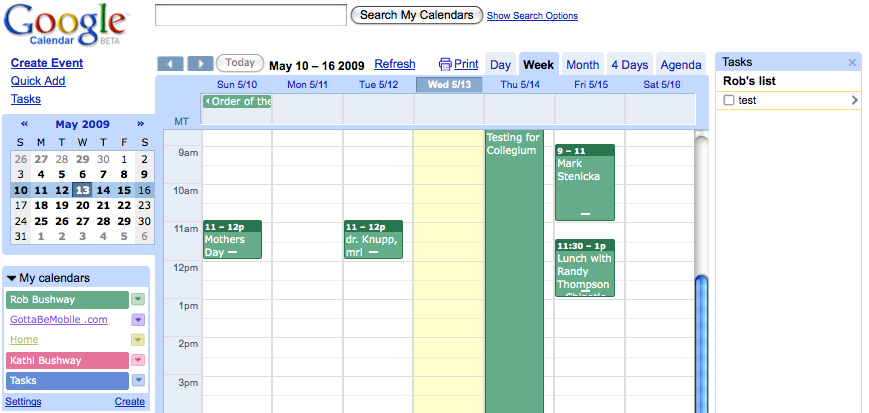
Task: Collapse the My calendars section
Action: pyautogui.click(x=12, y=278)
